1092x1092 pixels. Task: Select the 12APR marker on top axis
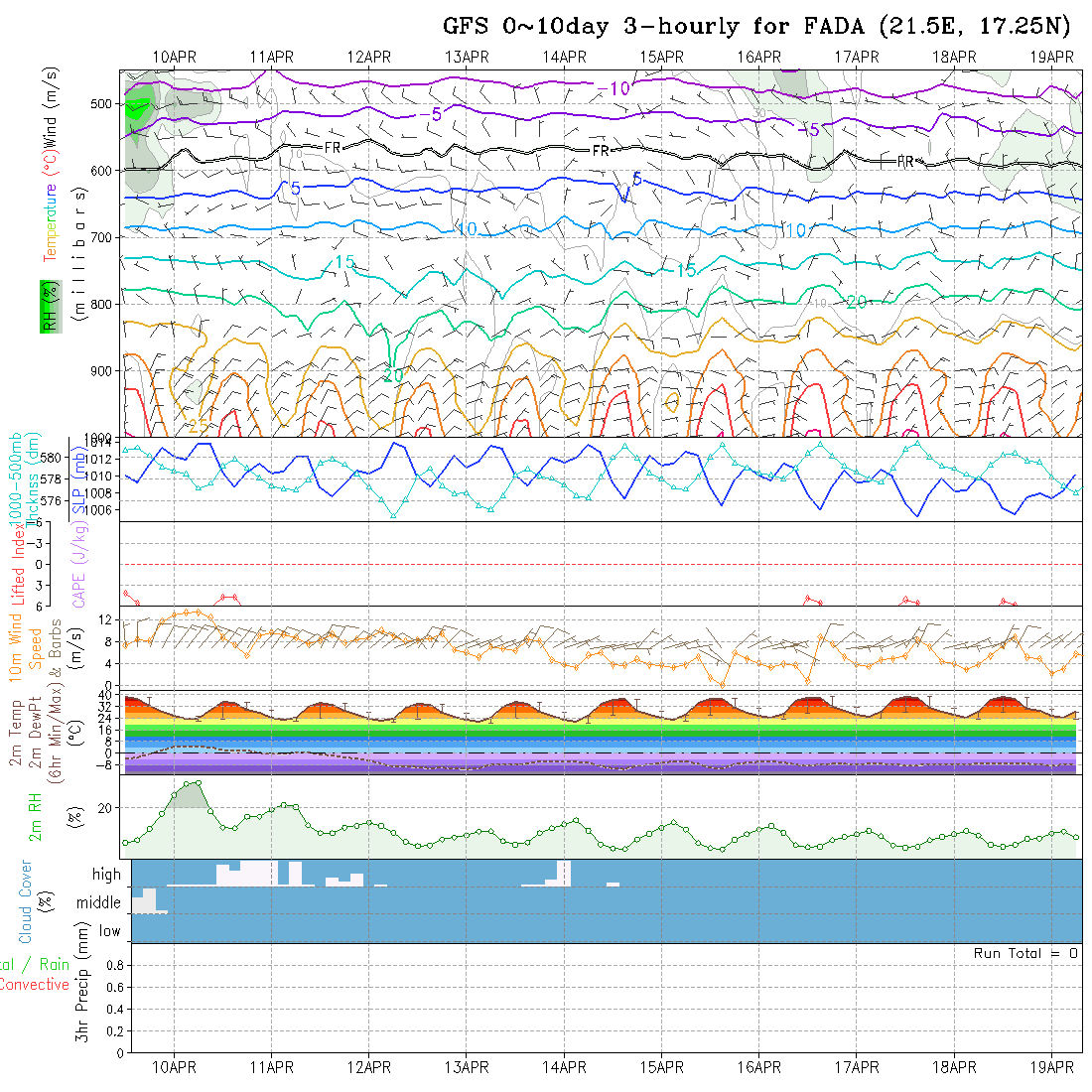369,57
